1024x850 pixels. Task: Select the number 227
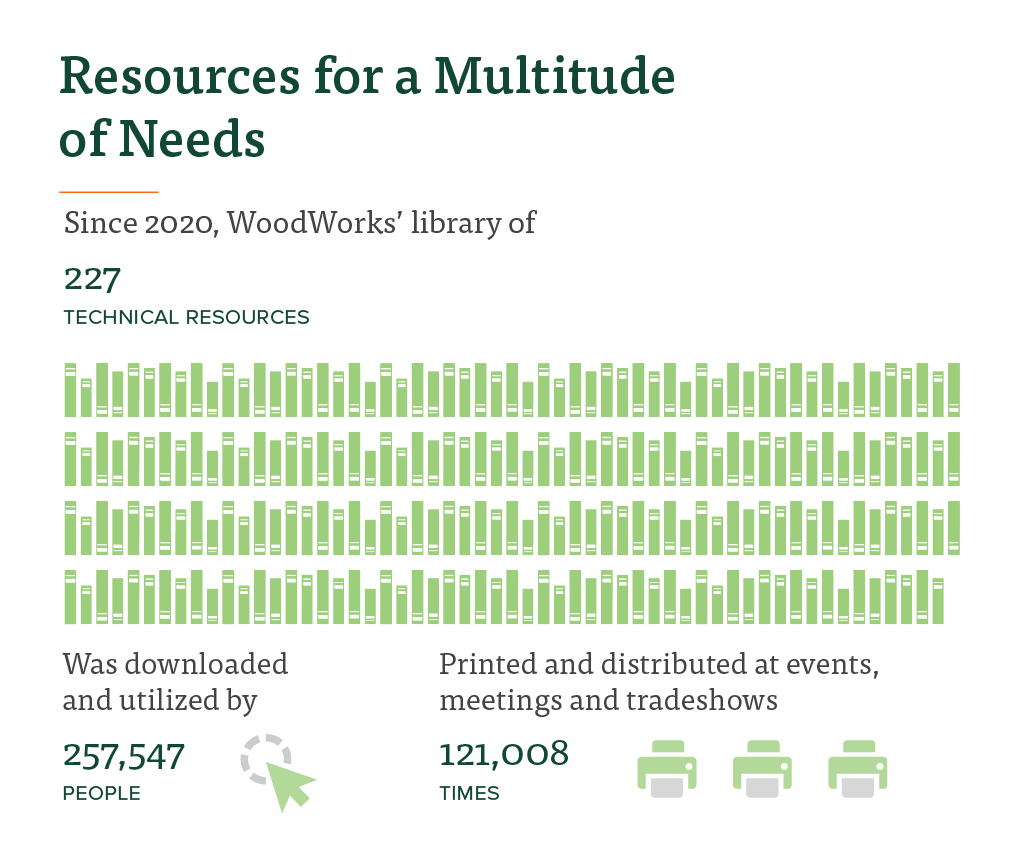click(92, 277)
